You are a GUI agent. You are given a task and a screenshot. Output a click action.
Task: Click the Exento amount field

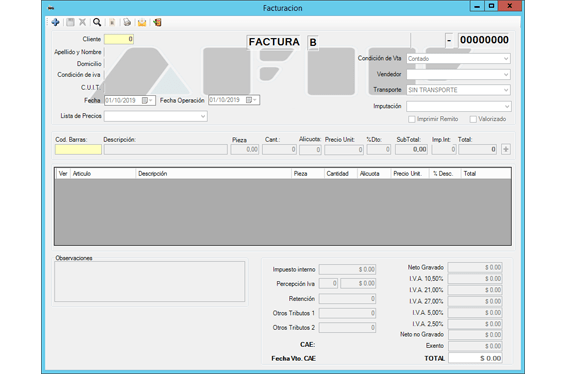(475, 346)
